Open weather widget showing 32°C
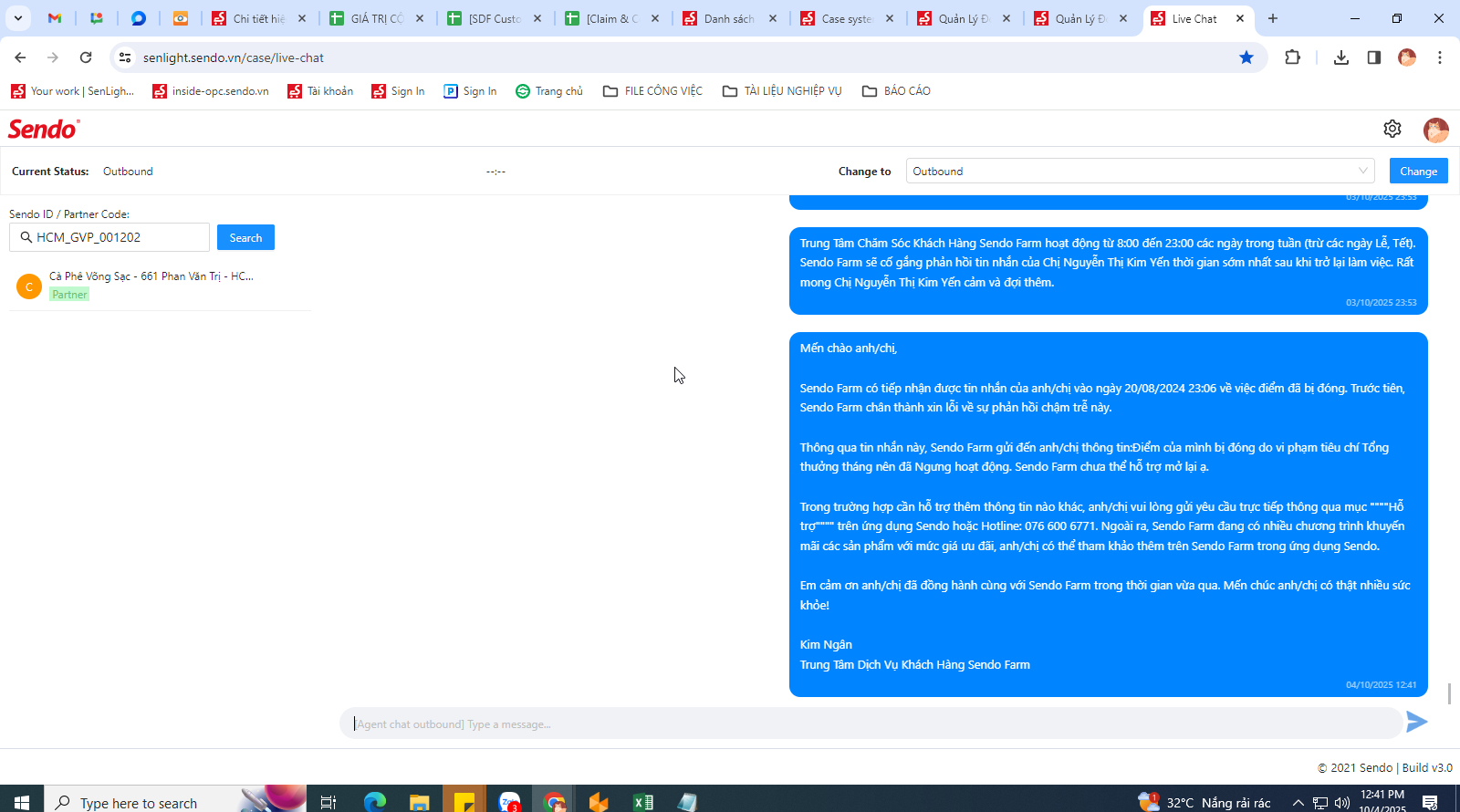The image size is (1460, 812). [1204, 803]
